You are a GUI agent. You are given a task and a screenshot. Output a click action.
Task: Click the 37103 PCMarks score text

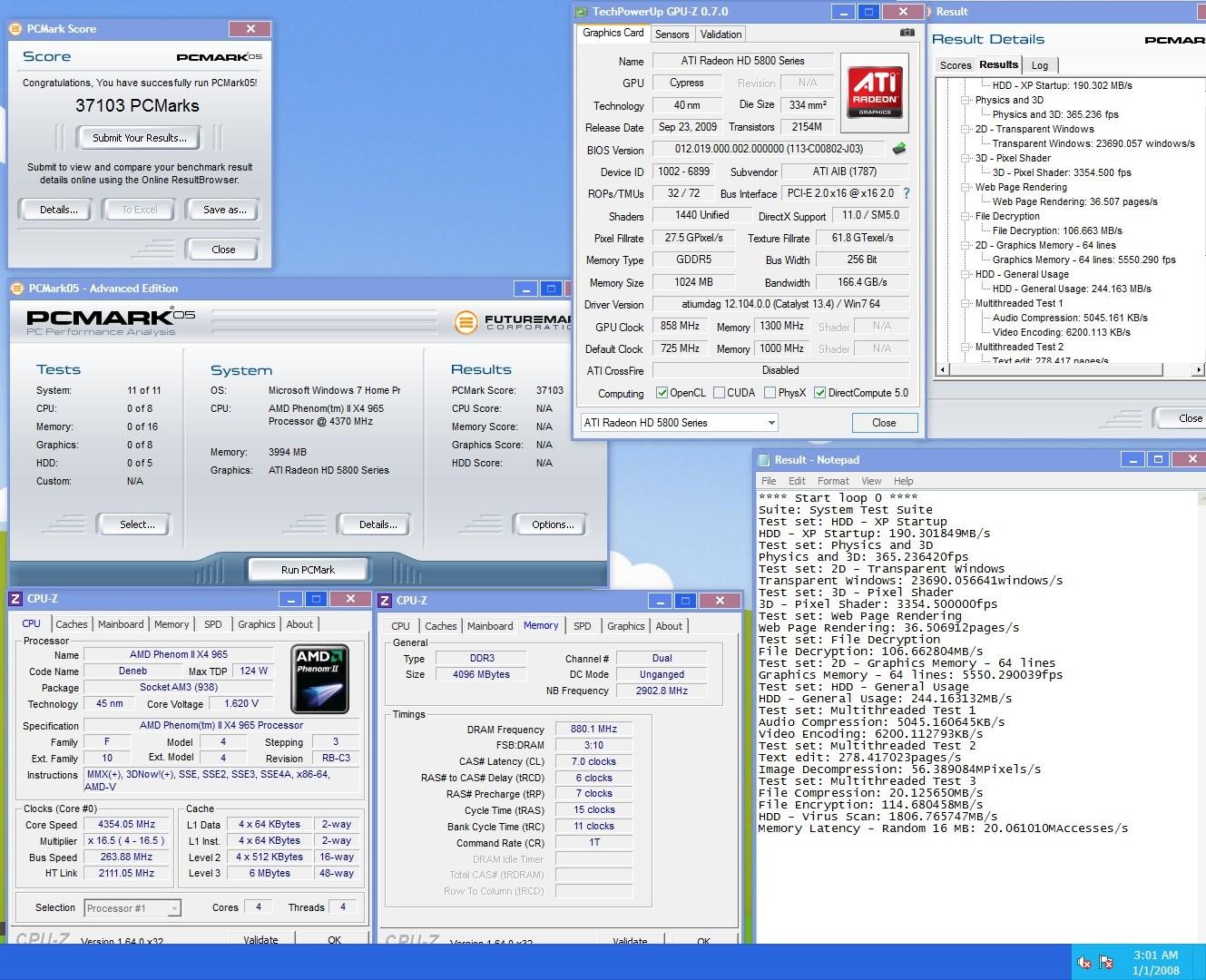click(137, 106)
